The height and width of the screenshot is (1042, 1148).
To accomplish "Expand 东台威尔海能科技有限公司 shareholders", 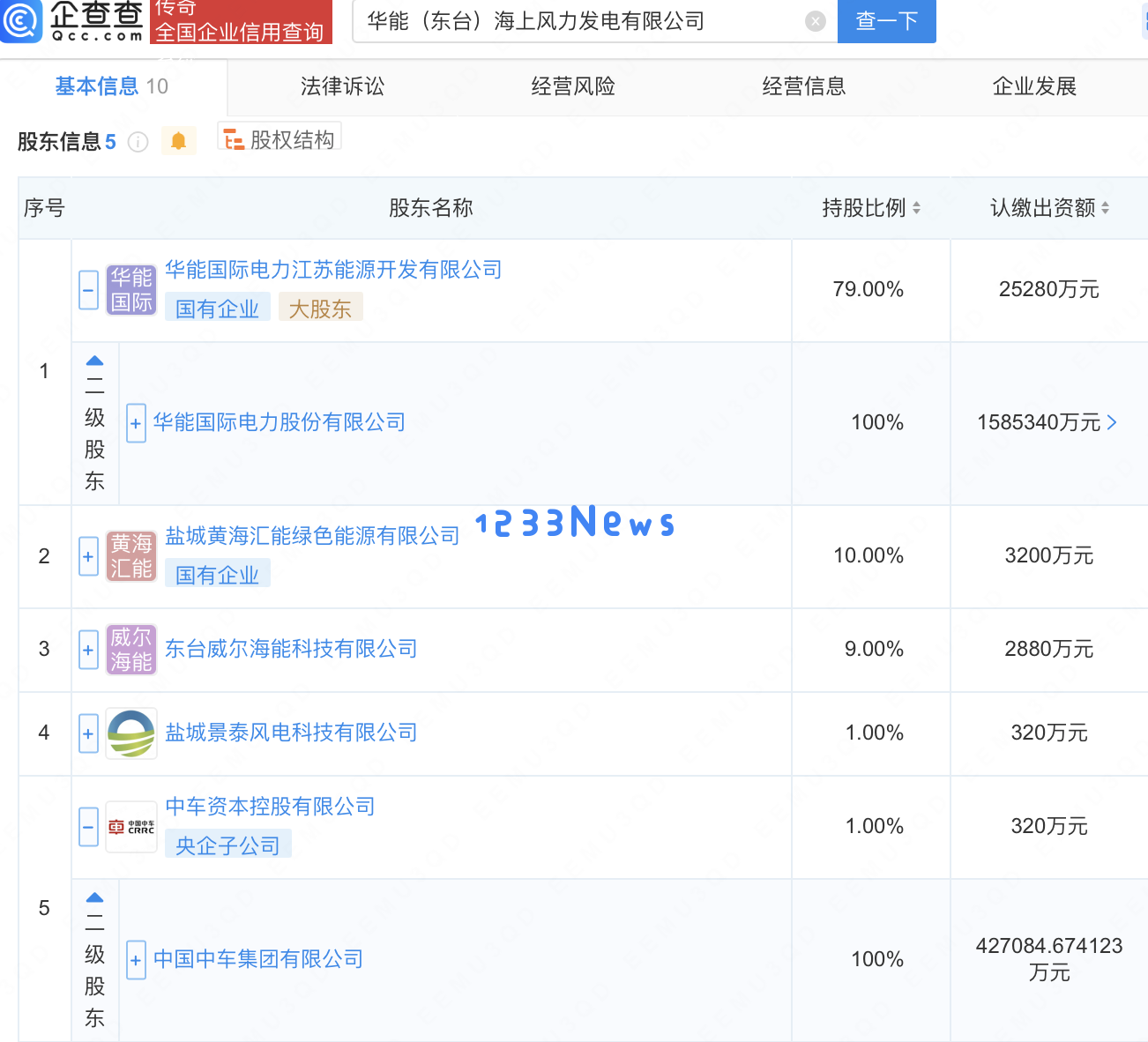I will click(x=88, y=650).
